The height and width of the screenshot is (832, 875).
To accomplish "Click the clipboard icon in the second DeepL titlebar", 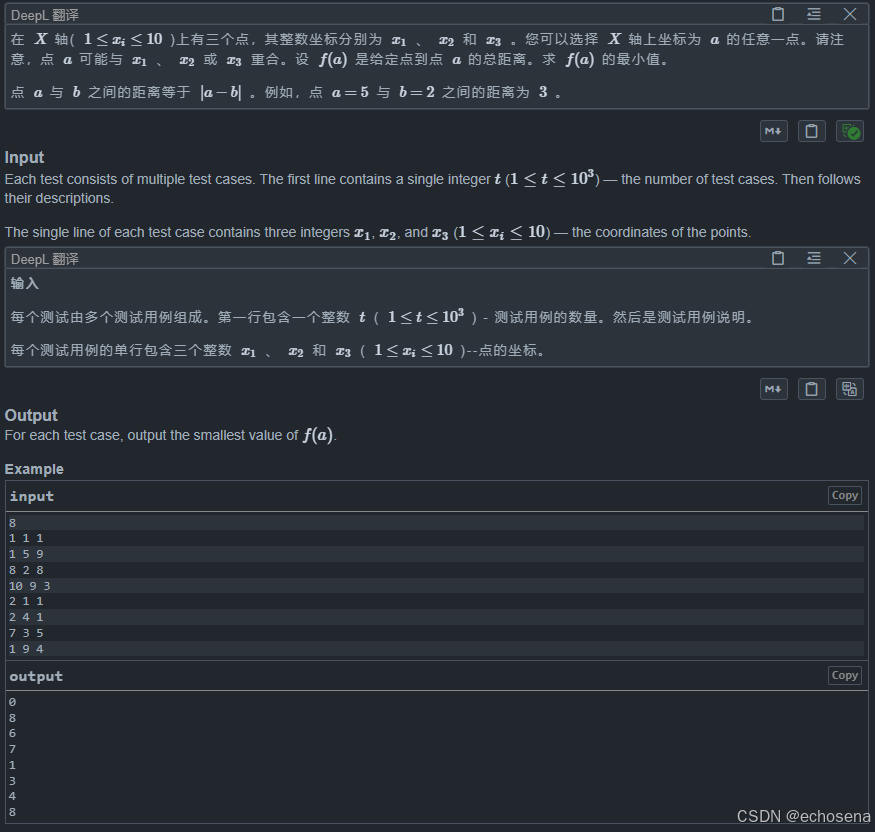I will pyautogui.click(x=777, y=258).
